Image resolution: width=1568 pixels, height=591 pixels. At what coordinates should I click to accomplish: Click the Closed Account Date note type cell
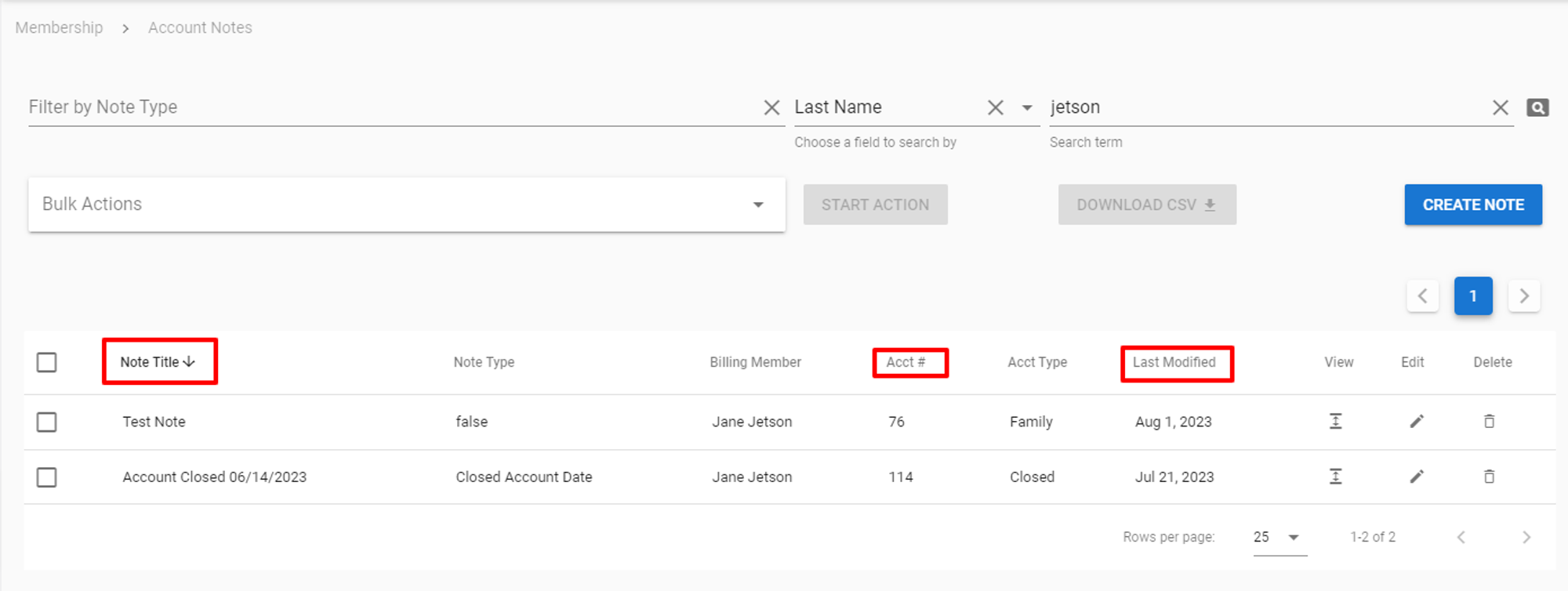[524, 477]
